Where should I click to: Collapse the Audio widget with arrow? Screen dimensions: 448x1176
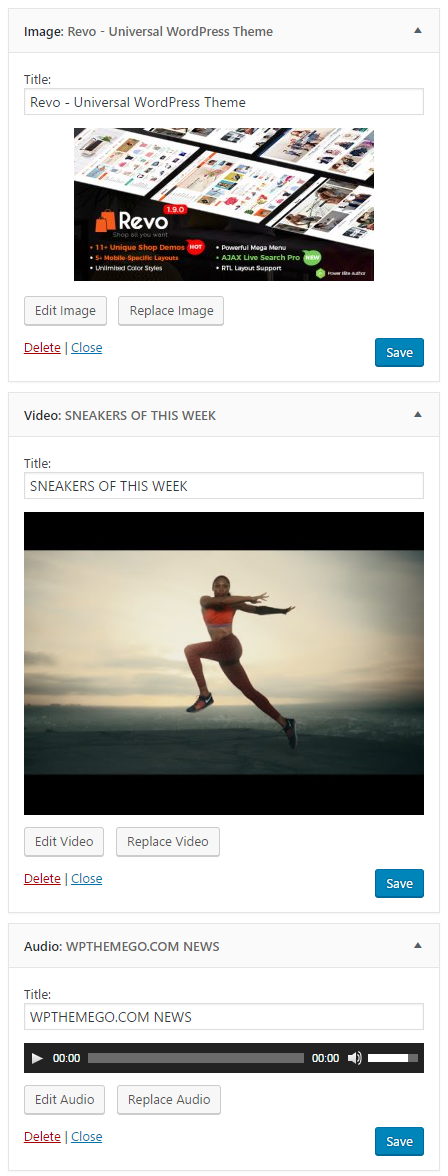pos(418,945)
